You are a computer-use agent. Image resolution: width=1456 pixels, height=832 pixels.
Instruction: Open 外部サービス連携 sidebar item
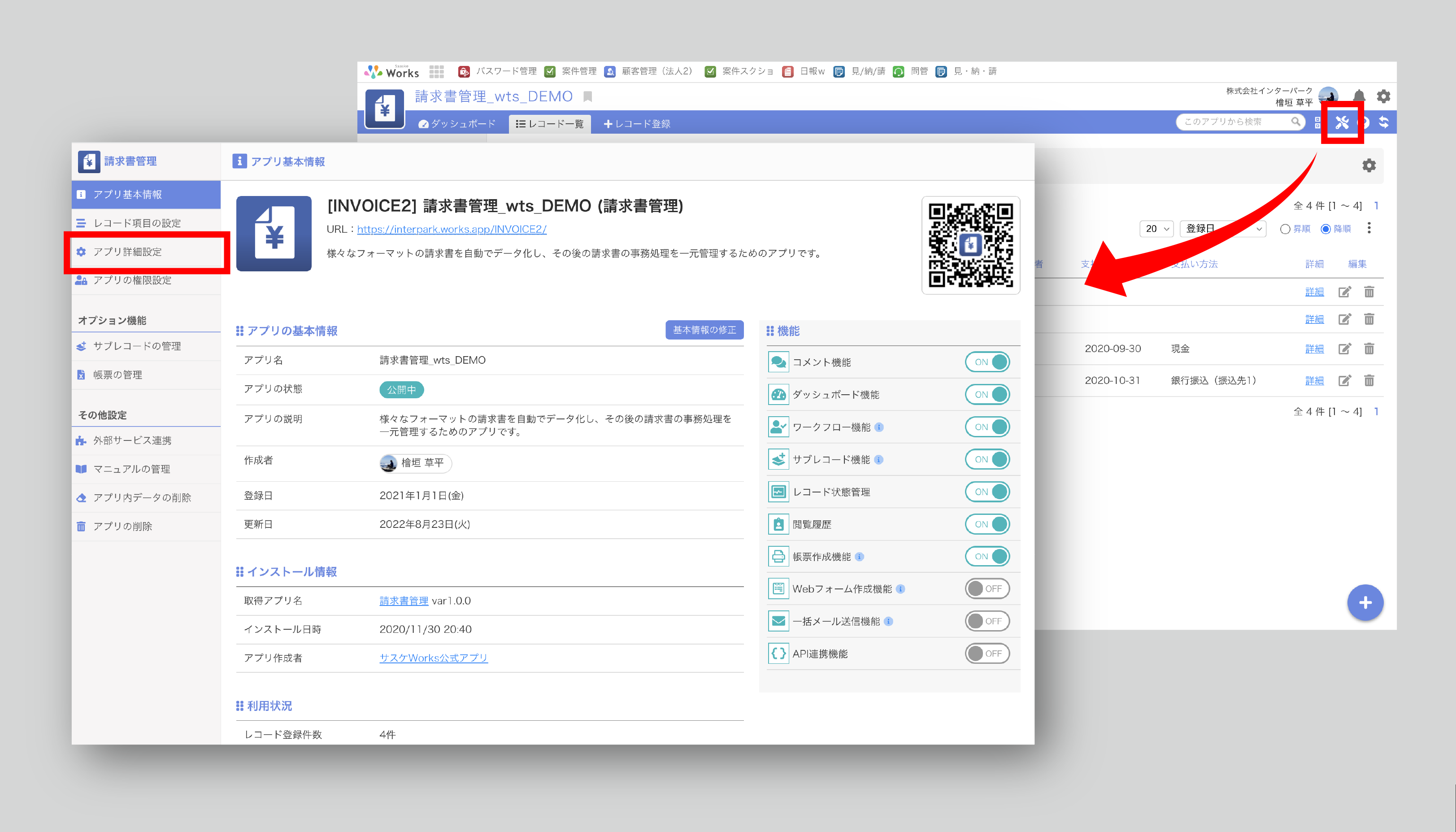146,440
